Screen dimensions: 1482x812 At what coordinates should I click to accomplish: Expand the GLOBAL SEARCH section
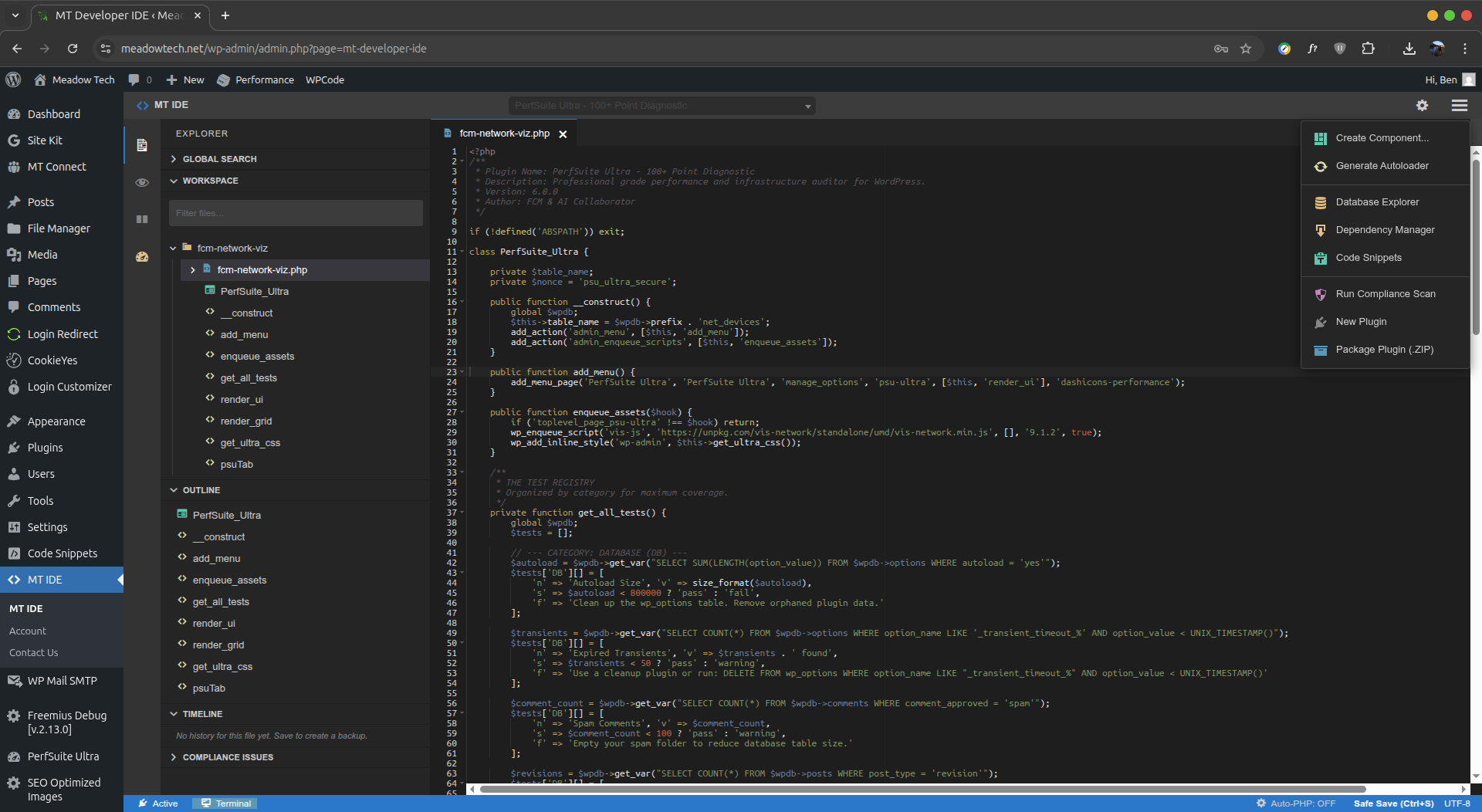220,159
